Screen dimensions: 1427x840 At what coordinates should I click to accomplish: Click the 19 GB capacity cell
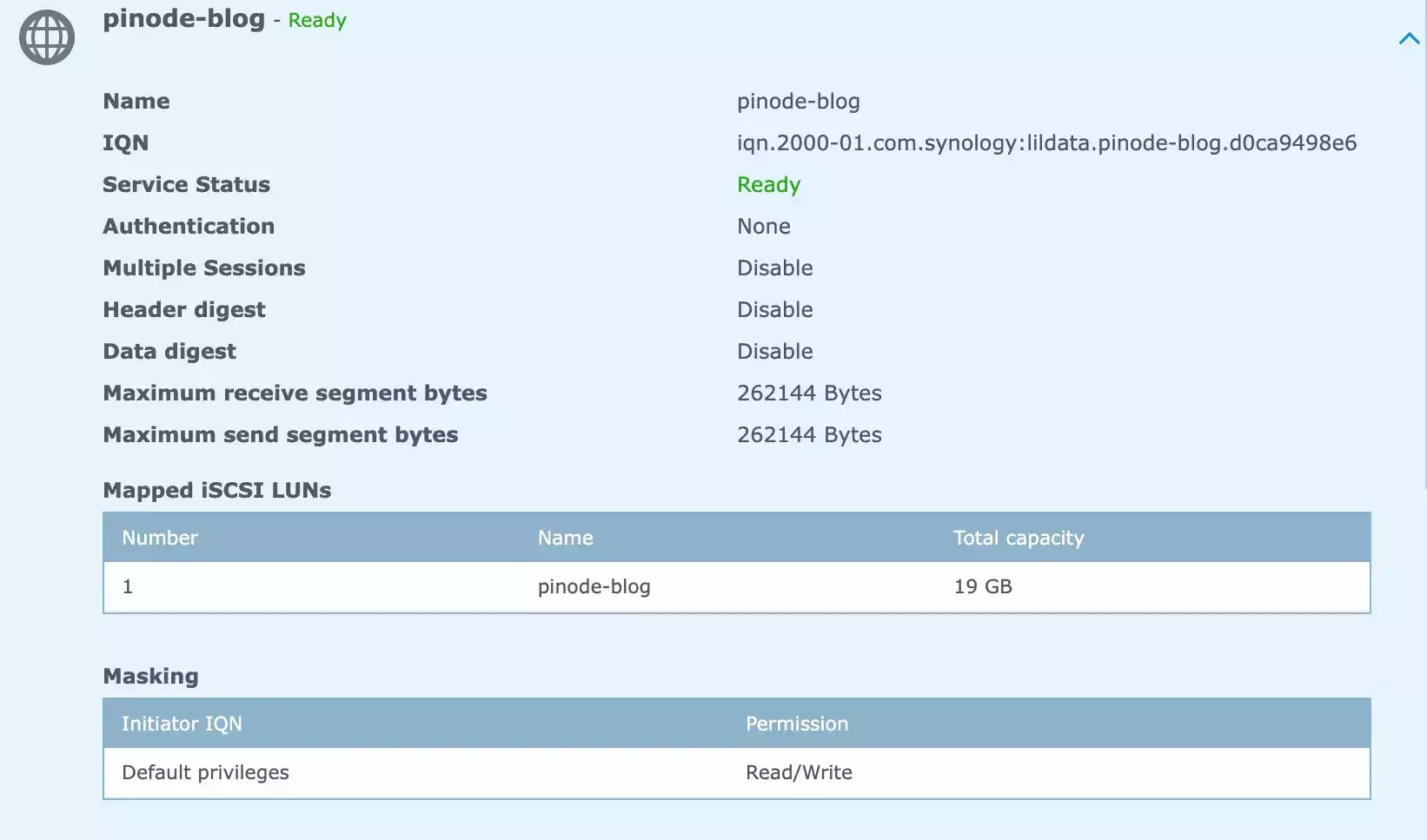coord(982,586)
